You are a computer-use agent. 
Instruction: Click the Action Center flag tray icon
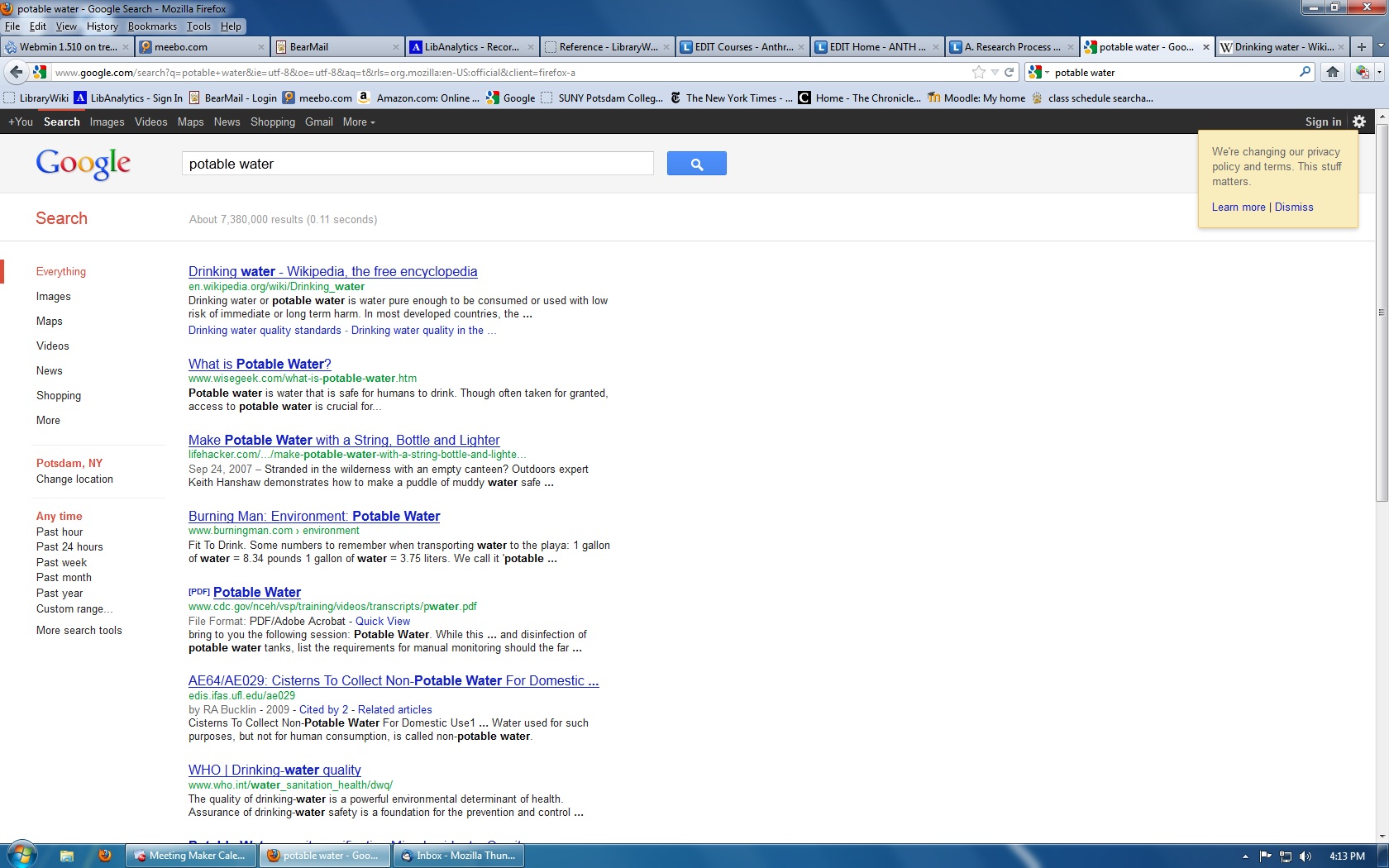[x=1266, y=856]
